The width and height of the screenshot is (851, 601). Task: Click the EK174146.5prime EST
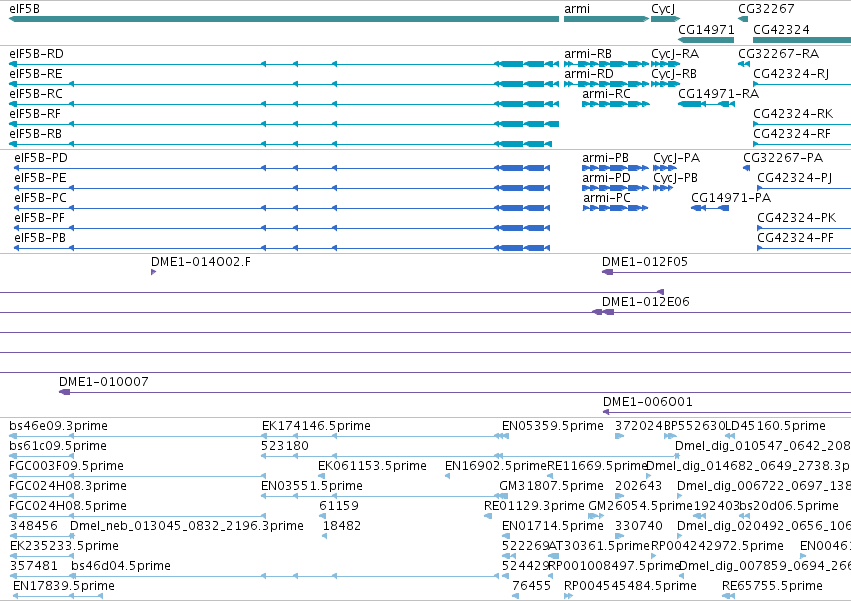point(384,436)
